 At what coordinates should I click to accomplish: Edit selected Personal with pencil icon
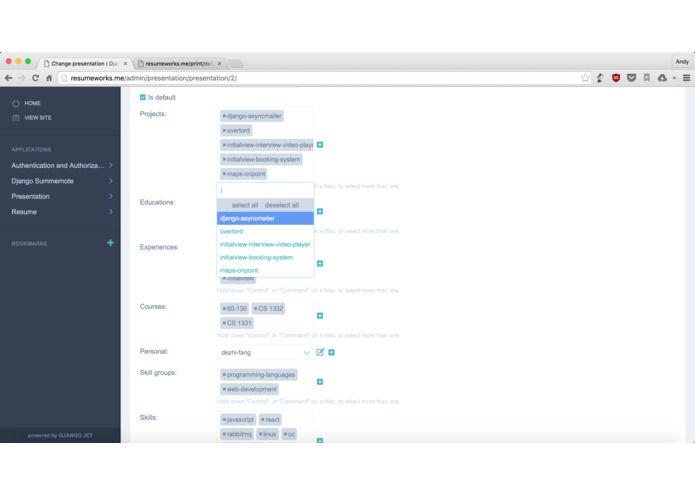320,352
